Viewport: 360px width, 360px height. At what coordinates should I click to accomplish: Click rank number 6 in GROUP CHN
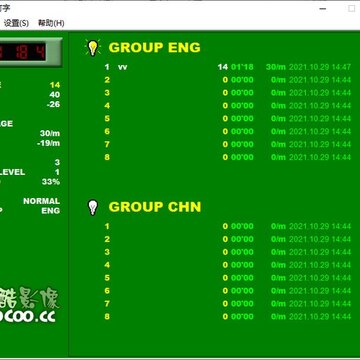pyautogui.click(x=107, y=291)
